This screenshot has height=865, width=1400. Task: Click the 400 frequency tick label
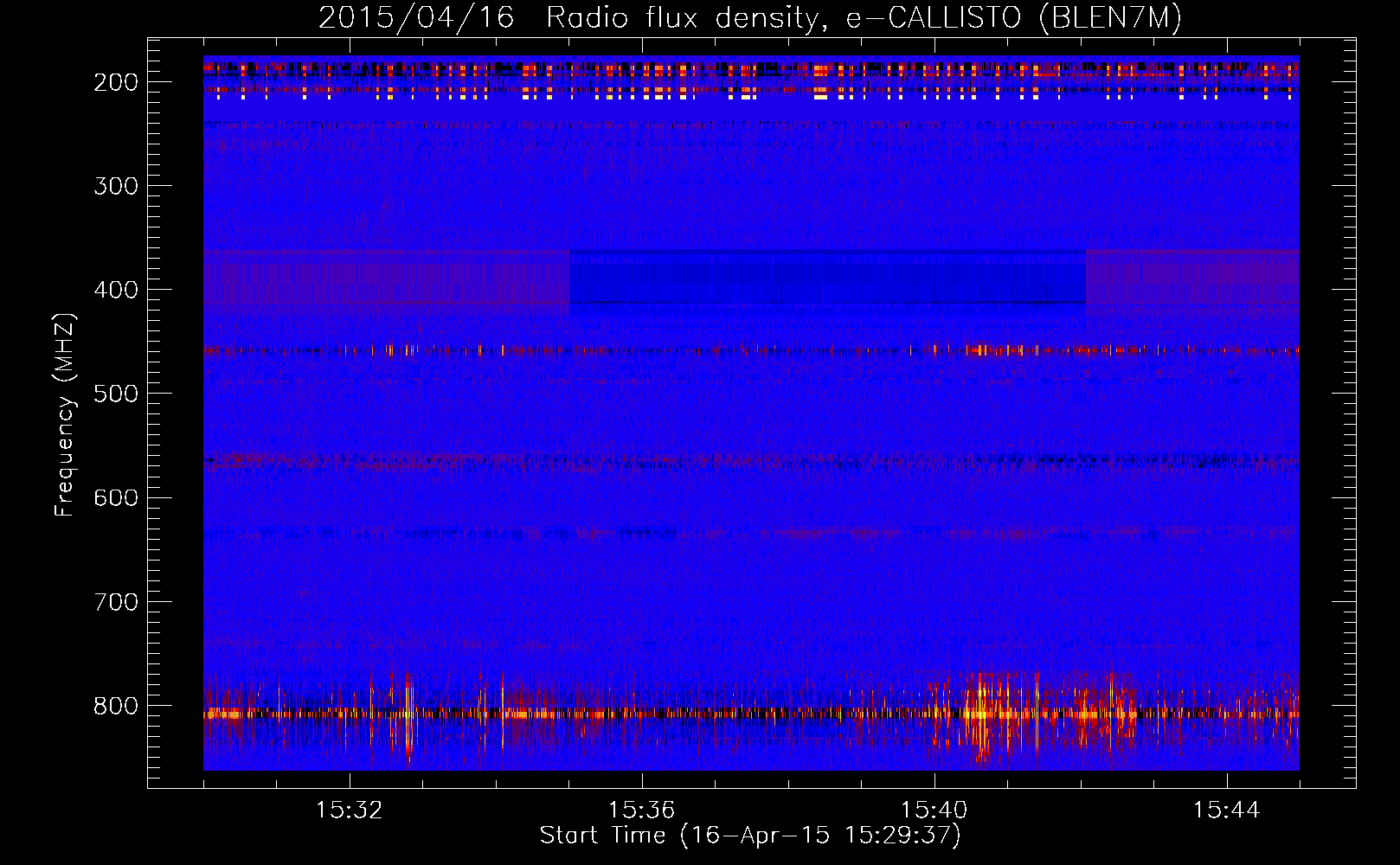pyautogui.click(x=116, y=290)
